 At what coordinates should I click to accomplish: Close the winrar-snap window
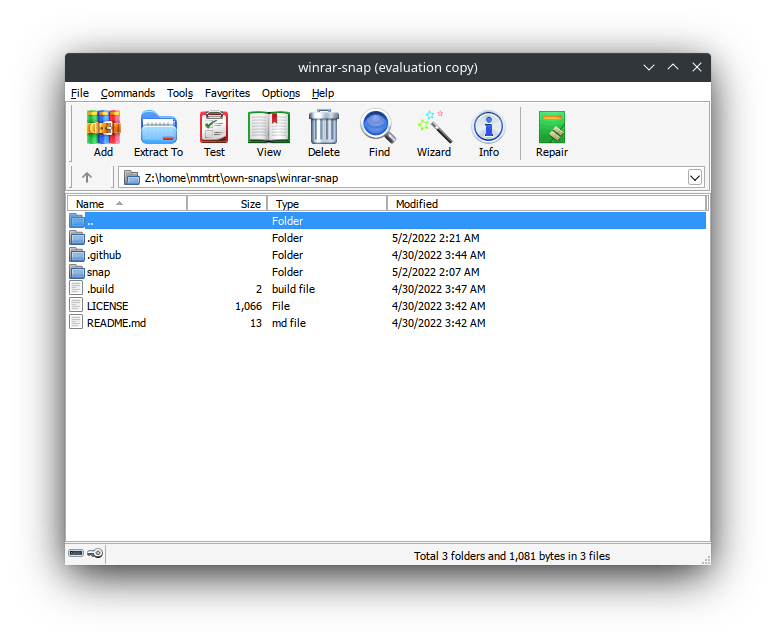pos(697,67)
